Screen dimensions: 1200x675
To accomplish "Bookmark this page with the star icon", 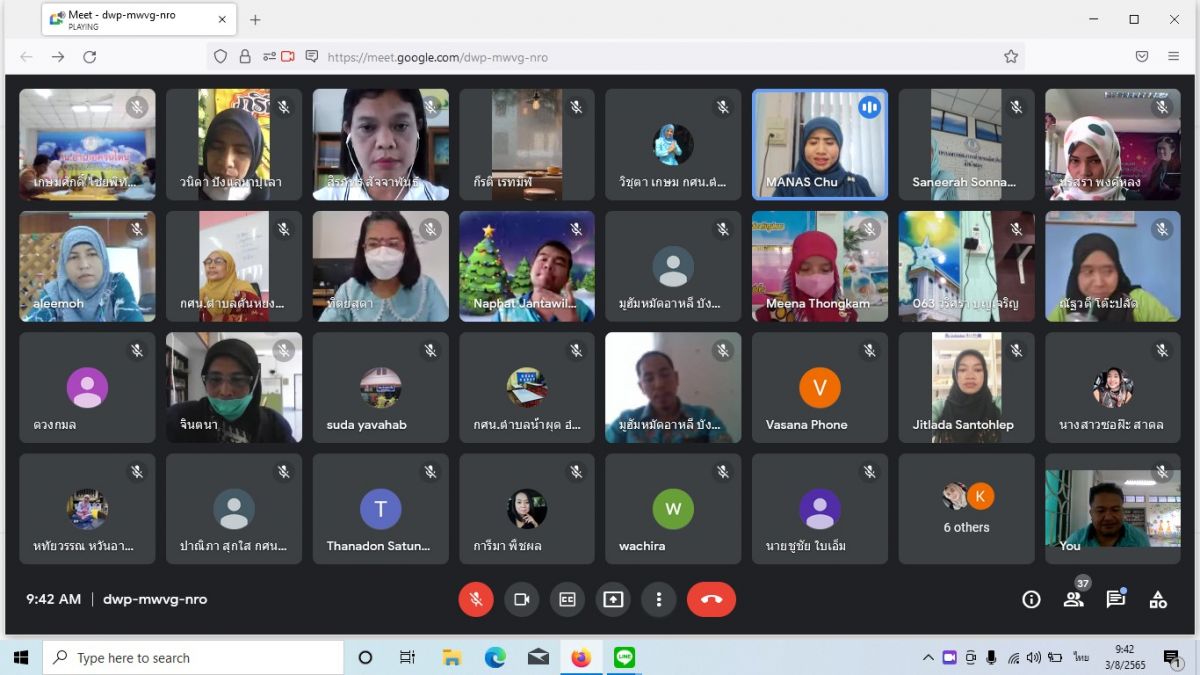I will coord(1011,57).
